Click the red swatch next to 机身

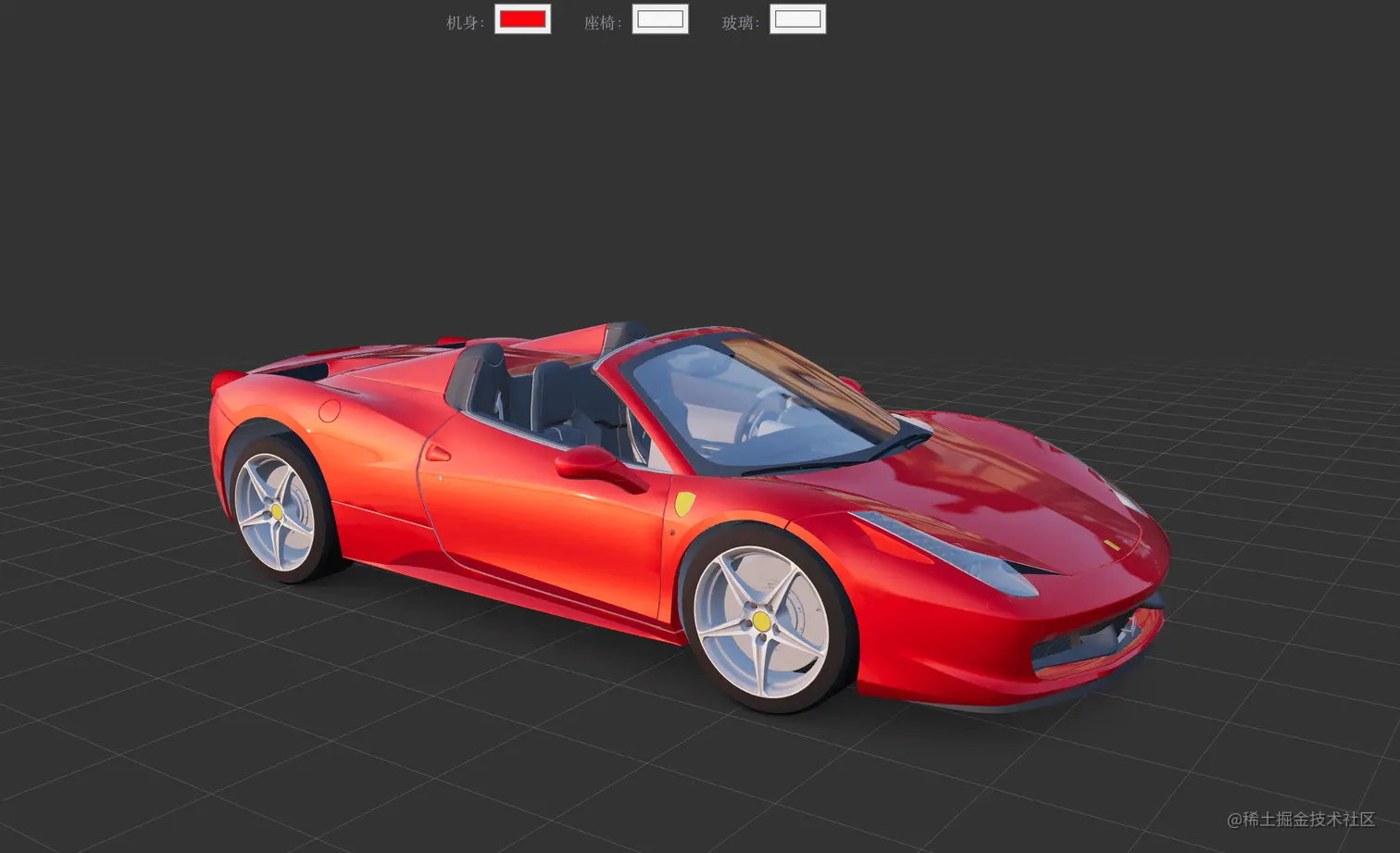point(523,19)
